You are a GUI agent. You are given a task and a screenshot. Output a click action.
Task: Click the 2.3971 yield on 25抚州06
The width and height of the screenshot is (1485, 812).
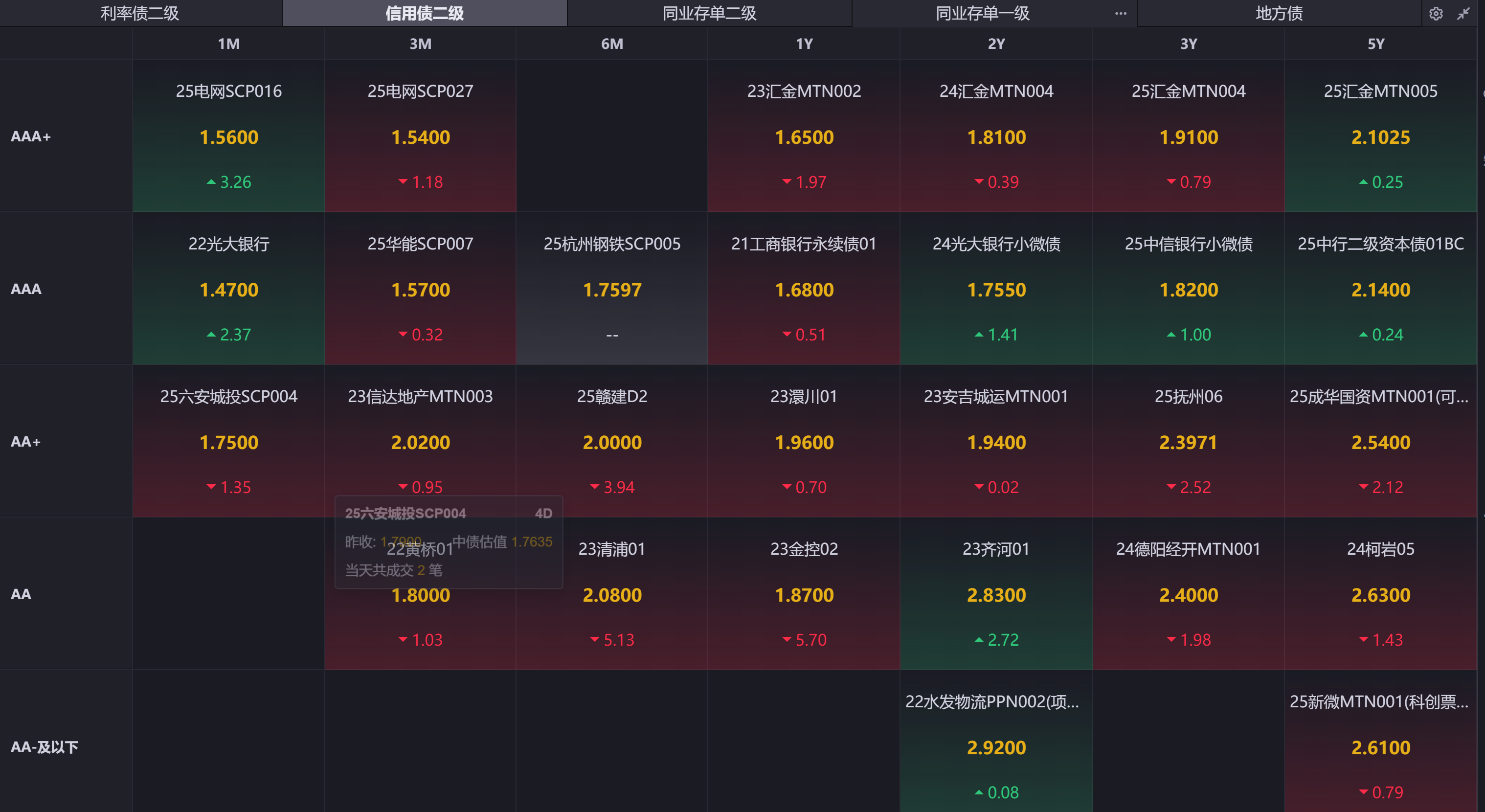(1188, 442)
